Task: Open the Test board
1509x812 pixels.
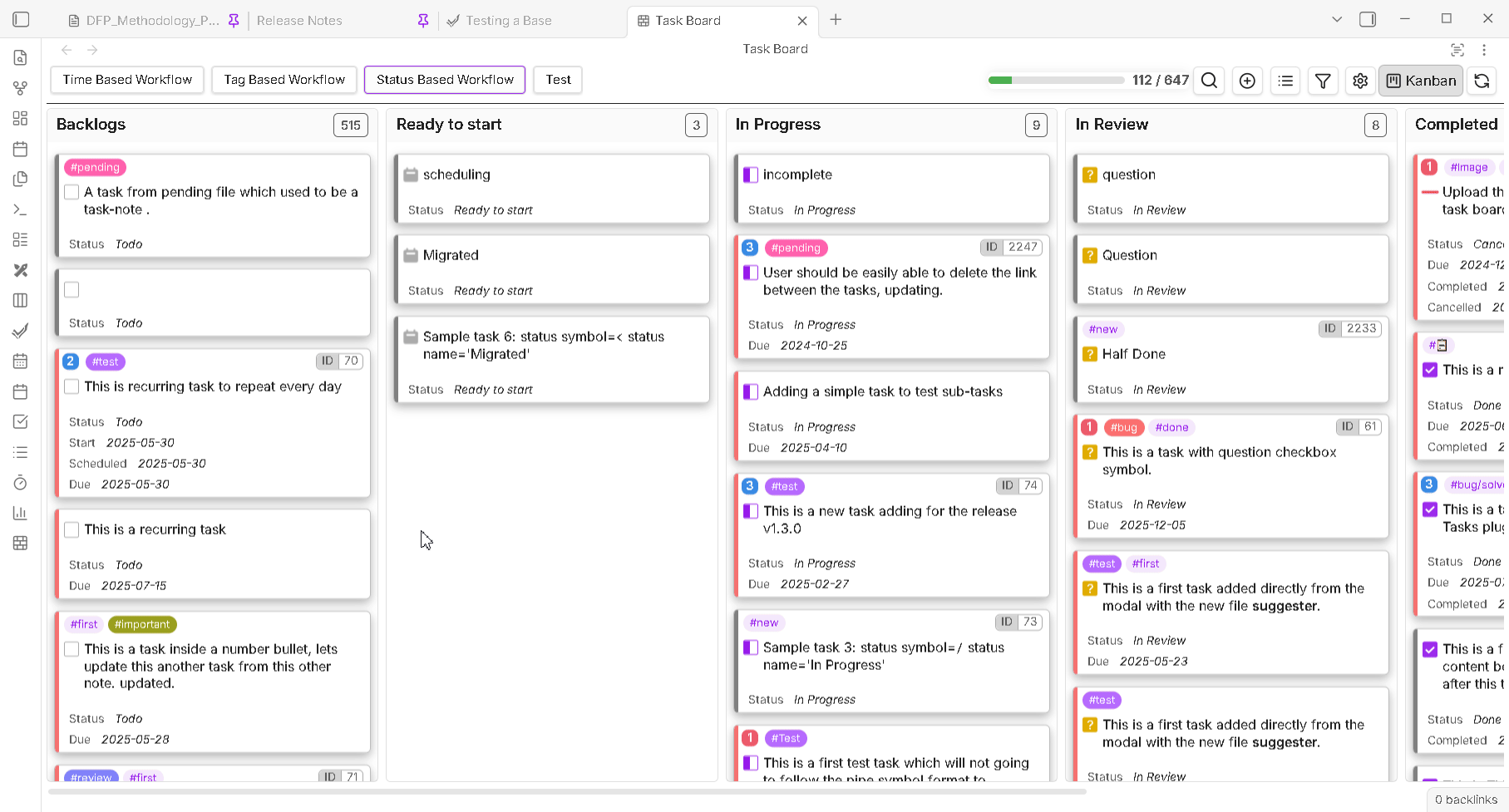Action: point(557,80)
